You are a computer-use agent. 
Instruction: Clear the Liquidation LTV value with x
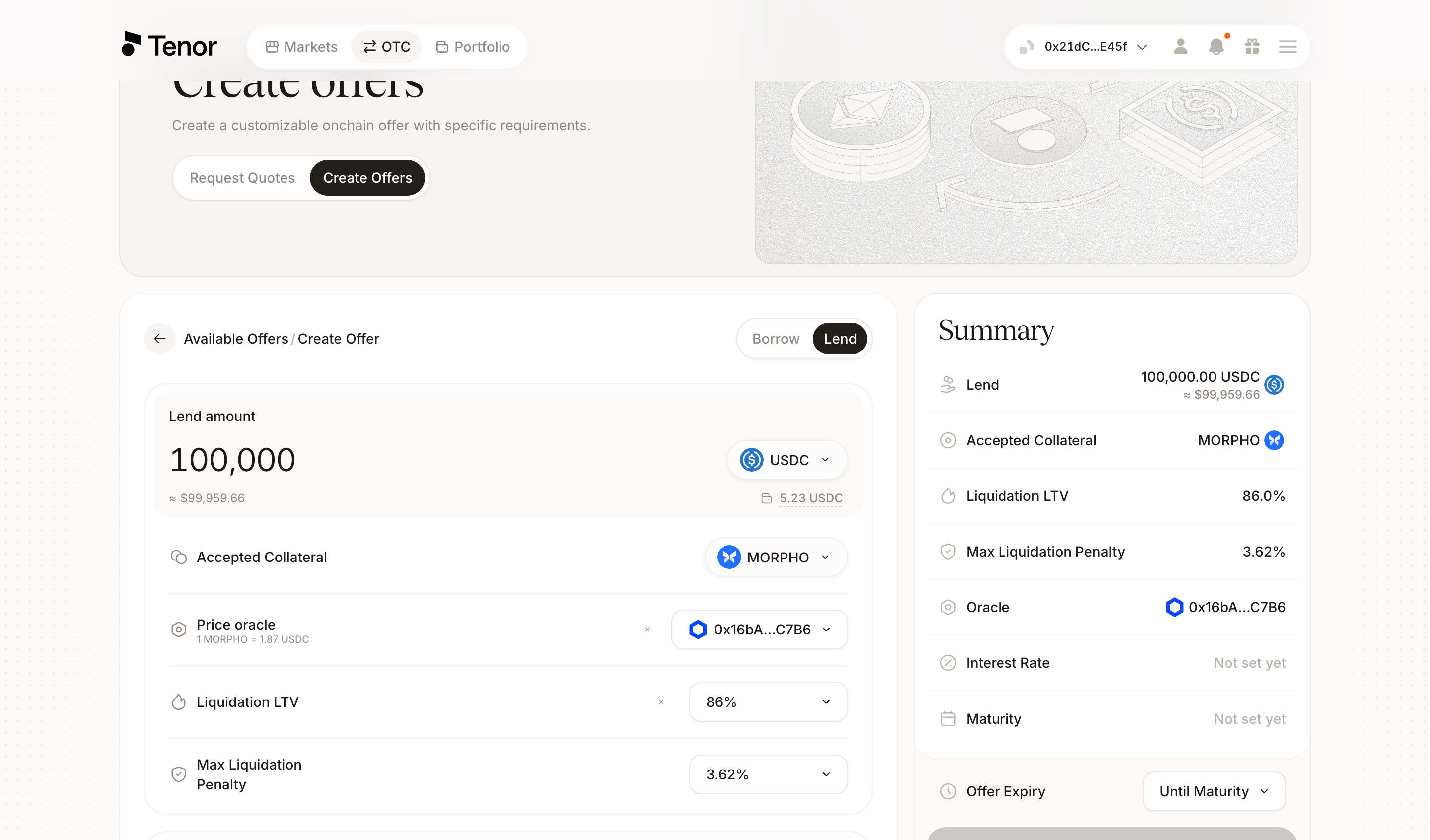(661, 702)
